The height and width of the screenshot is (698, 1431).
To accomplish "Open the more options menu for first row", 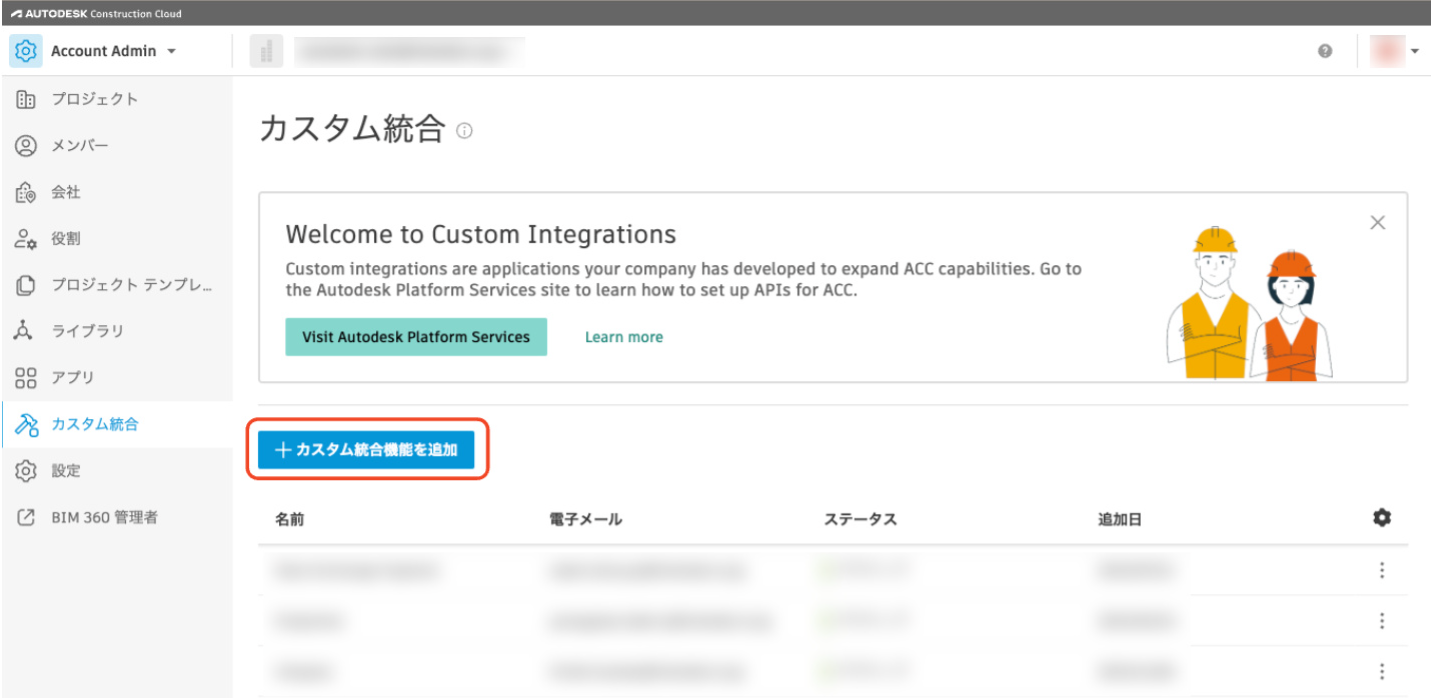I will pyautogui.click(x=1382, y=570).
